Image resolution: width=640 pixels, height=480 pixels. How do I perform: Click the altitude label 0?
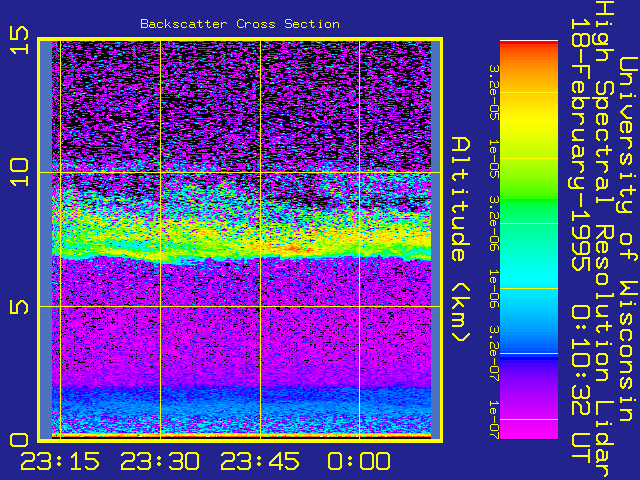pyautogui.click(x=19, y=440)
